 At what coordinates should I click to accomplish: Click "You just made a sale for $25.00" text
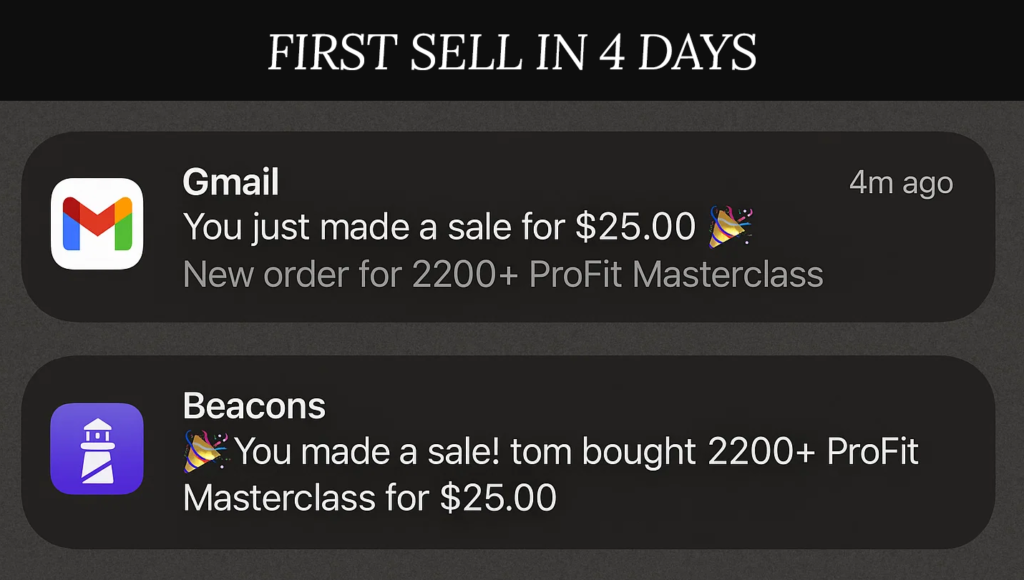pyautogui.click(x=440, y=227)
